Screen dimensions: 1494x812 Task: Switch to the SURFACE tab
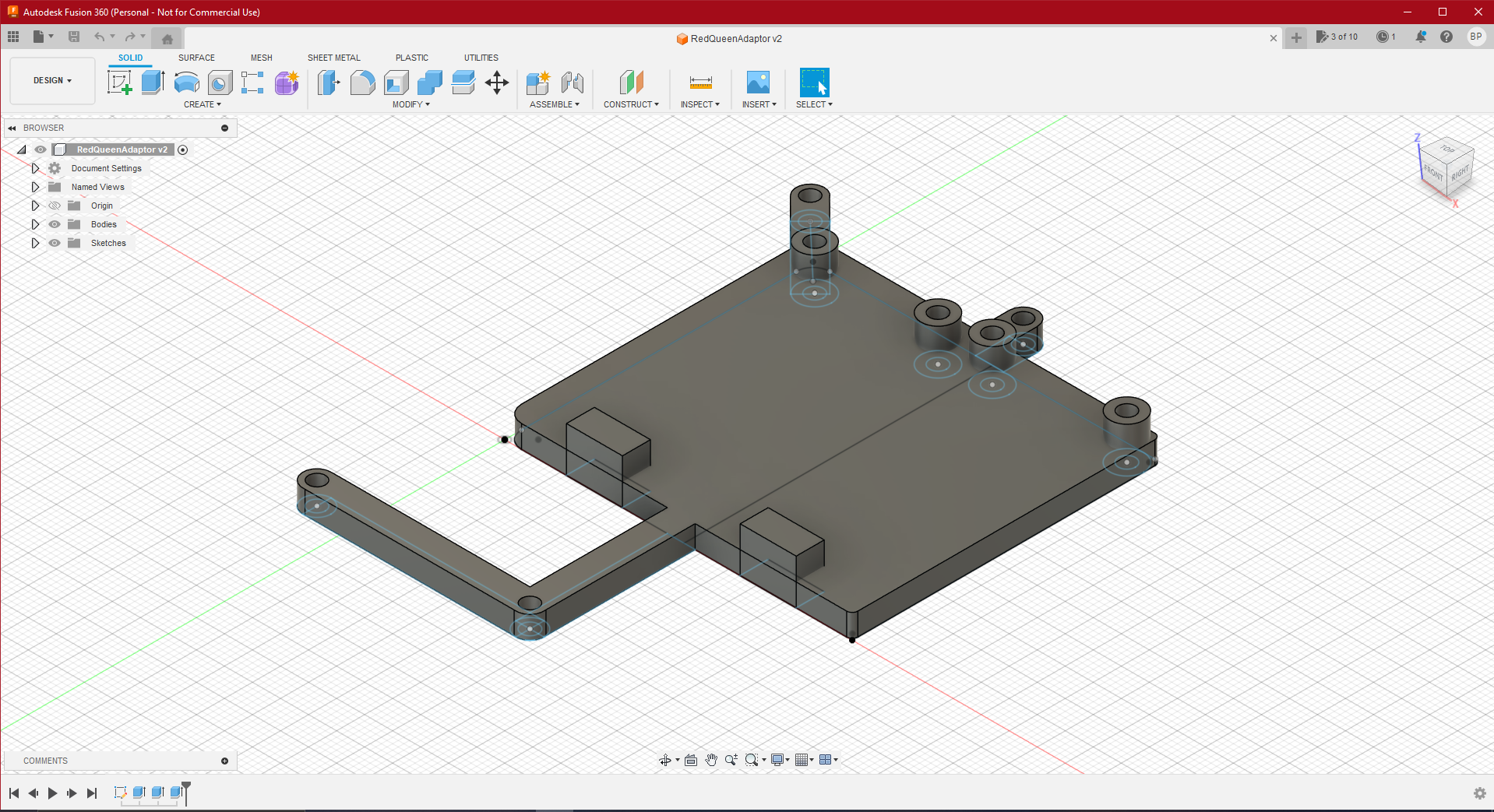click(x=196, y=58)
